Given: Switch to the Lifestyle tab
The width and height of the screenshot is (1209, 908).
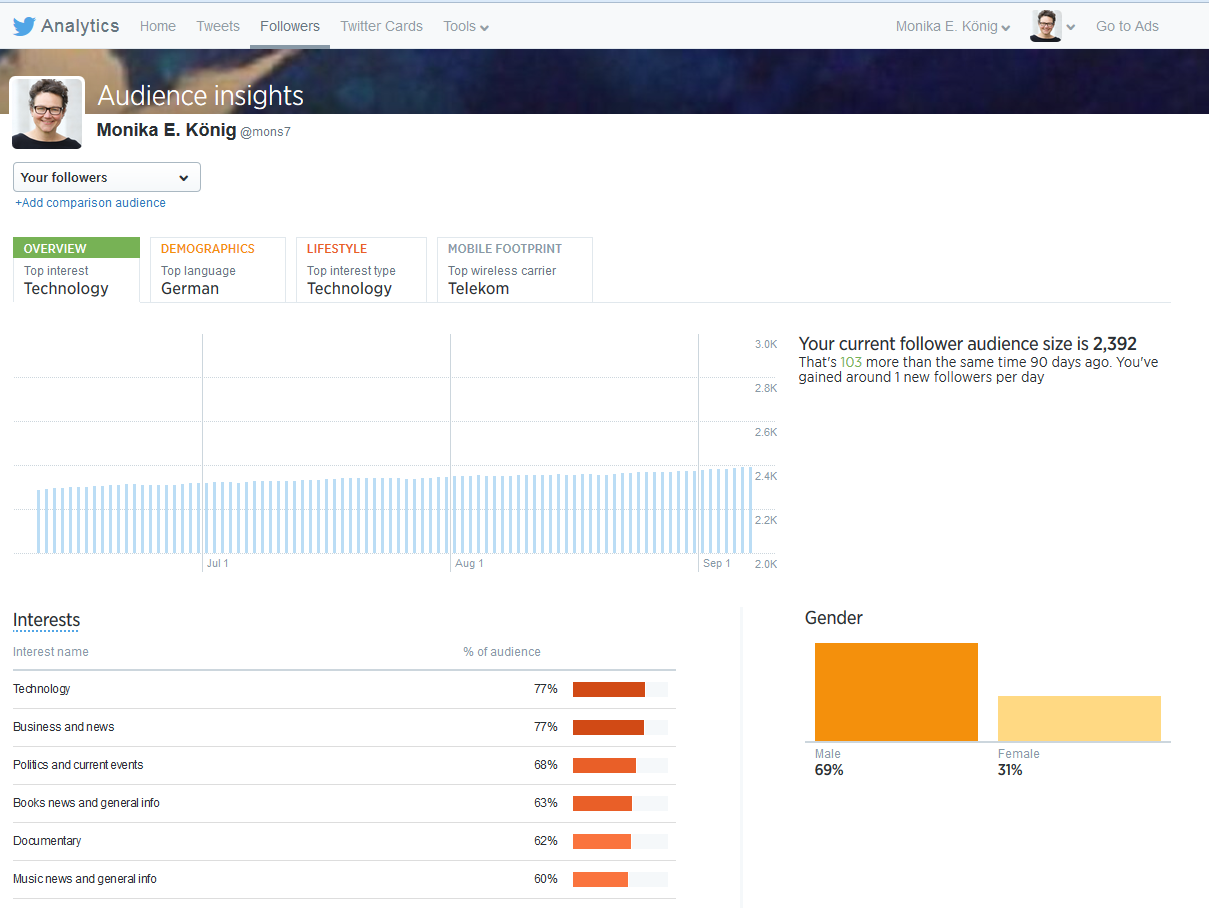Looking at the screenshot, I should coord(361,269).
